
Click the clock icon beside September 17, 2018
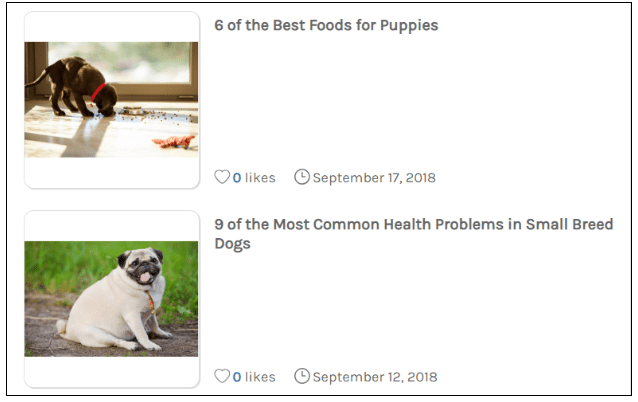pos(302,177)
